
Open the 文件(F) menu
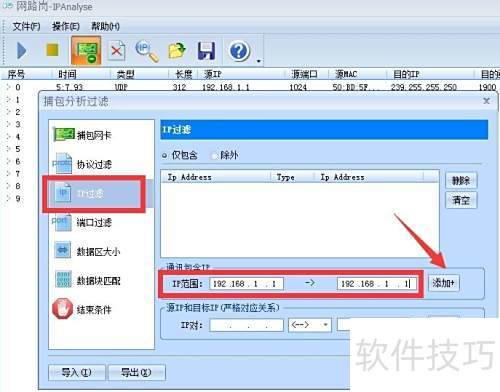(x=26, y=26)
